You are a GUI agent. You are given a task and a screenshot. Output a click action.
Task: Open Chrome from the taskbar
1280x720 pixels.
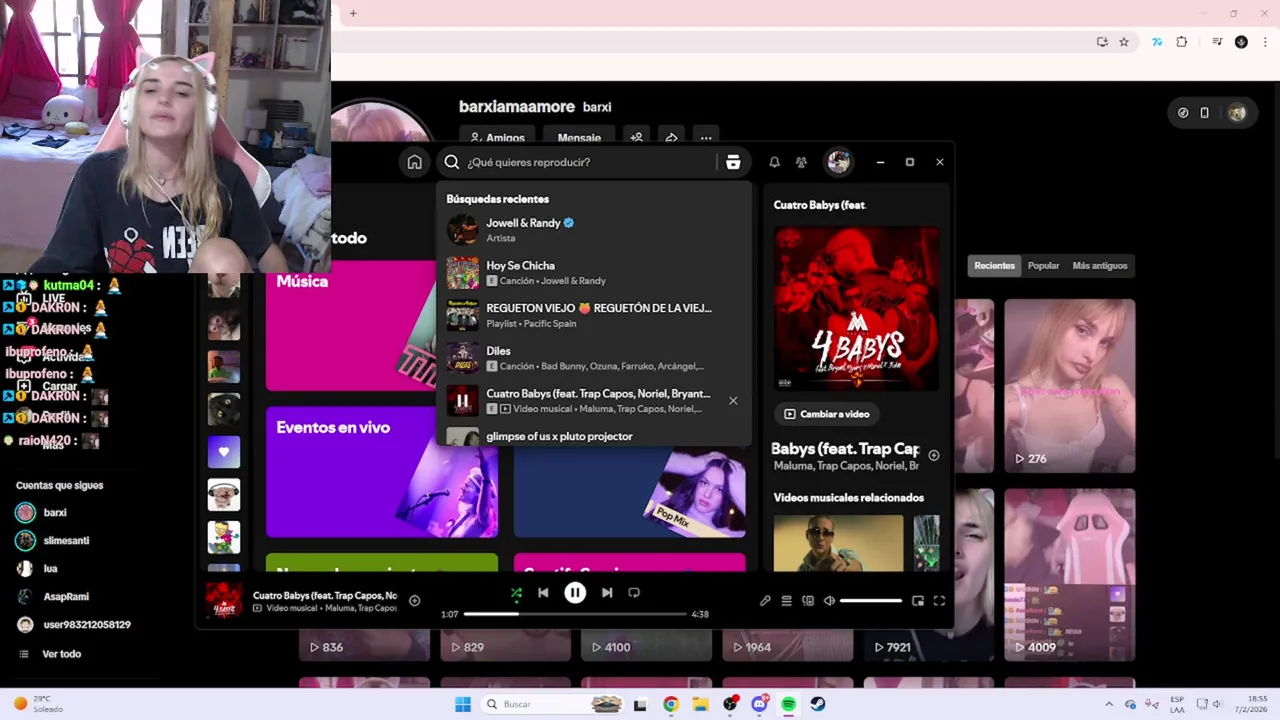(671, 704)
